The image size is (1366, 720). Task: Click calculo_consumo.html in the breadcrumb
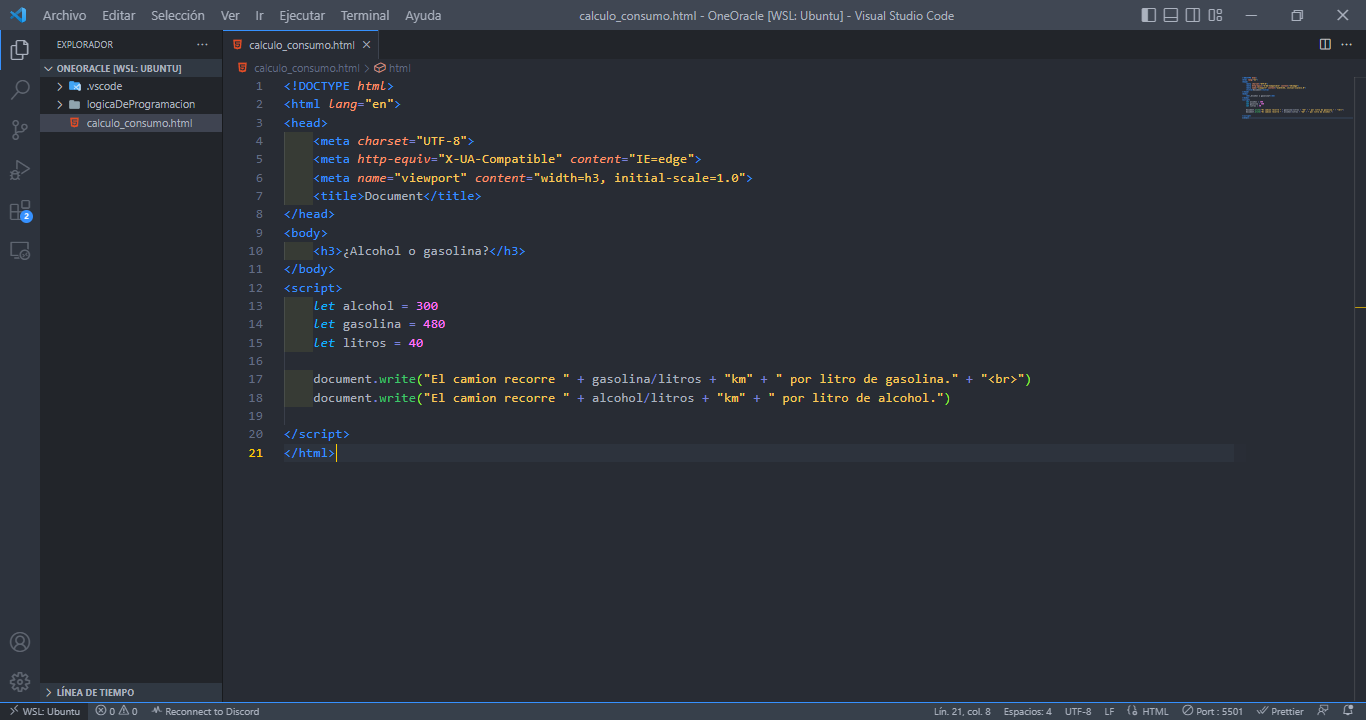point(306,68)
